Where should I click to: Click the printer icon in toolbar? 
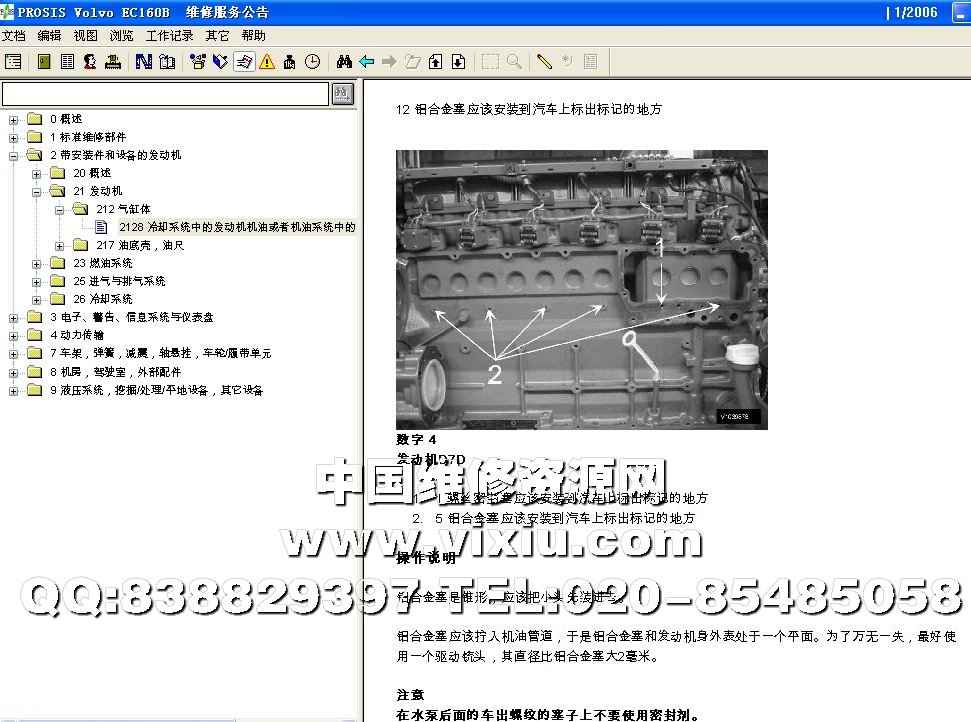(x=113, y=61)
